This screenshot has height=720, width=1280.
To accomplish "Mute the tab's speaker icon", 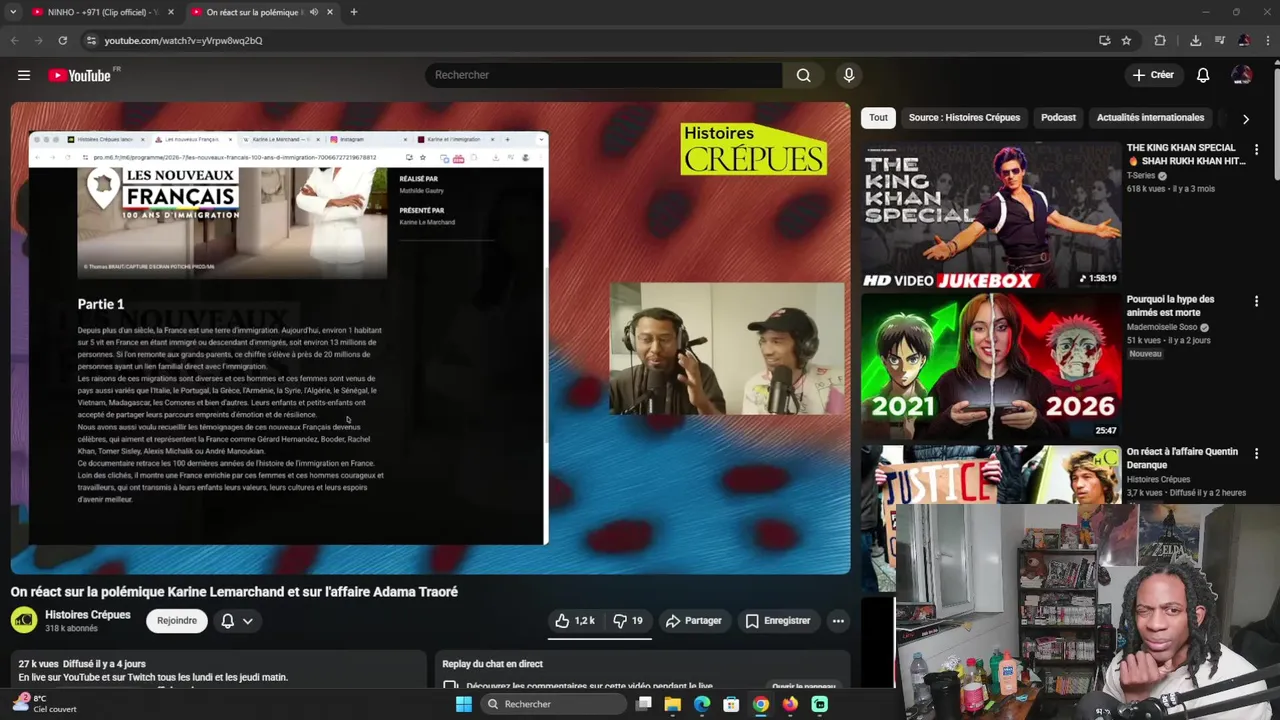I will [314, 12].
